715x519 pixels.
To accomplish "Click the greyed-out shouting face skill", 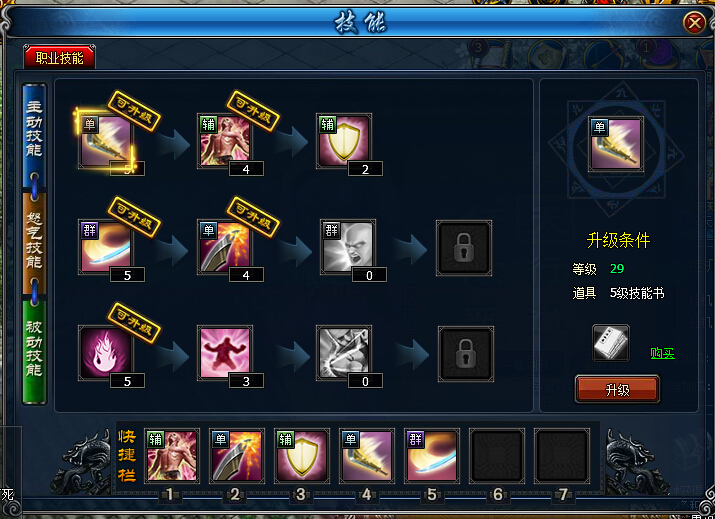I will tap(347, 247).
